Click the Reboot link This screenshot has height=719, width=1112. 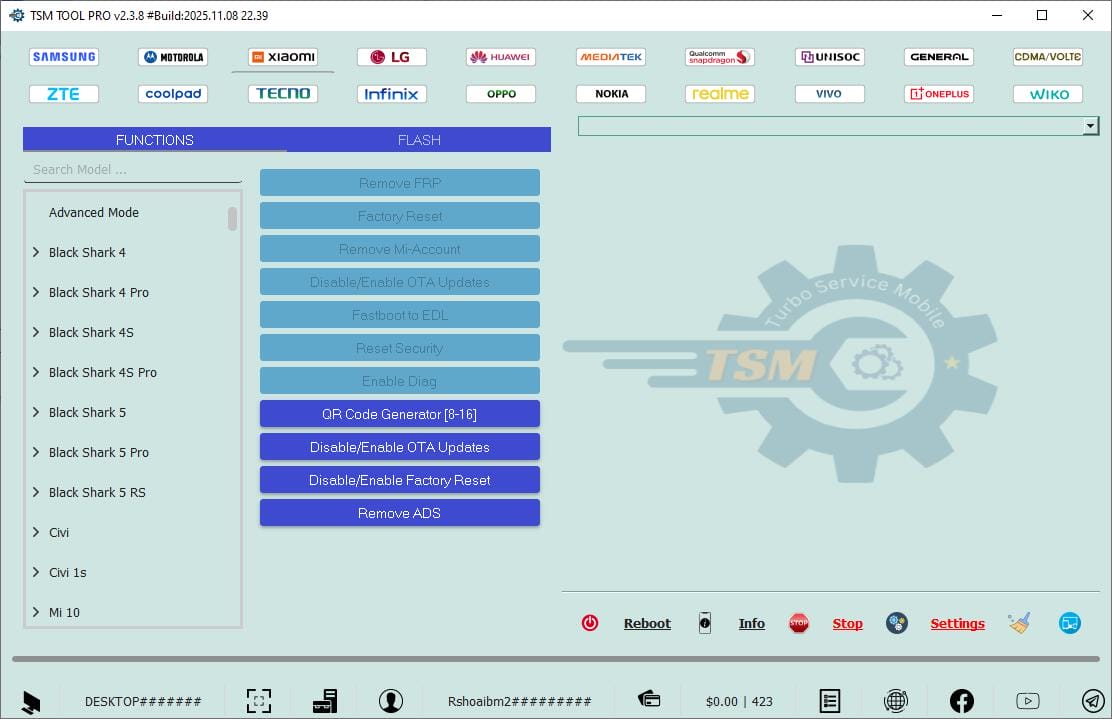coord(647,622)
